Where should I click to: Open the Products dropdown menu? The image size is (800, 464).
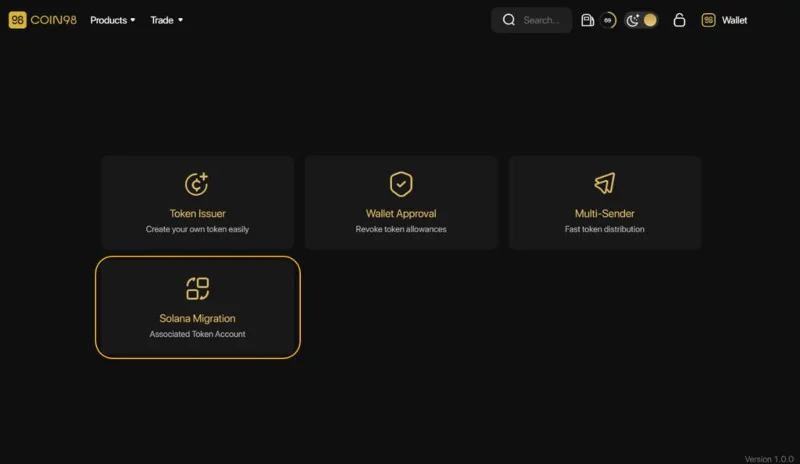(112, 20)
